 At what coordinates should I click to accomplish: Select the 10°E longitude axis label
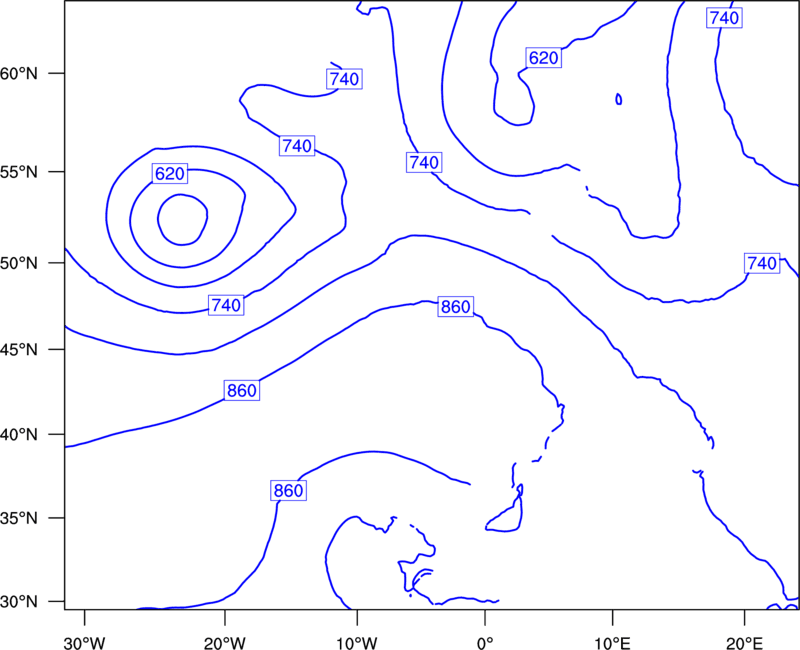[612, 643]
